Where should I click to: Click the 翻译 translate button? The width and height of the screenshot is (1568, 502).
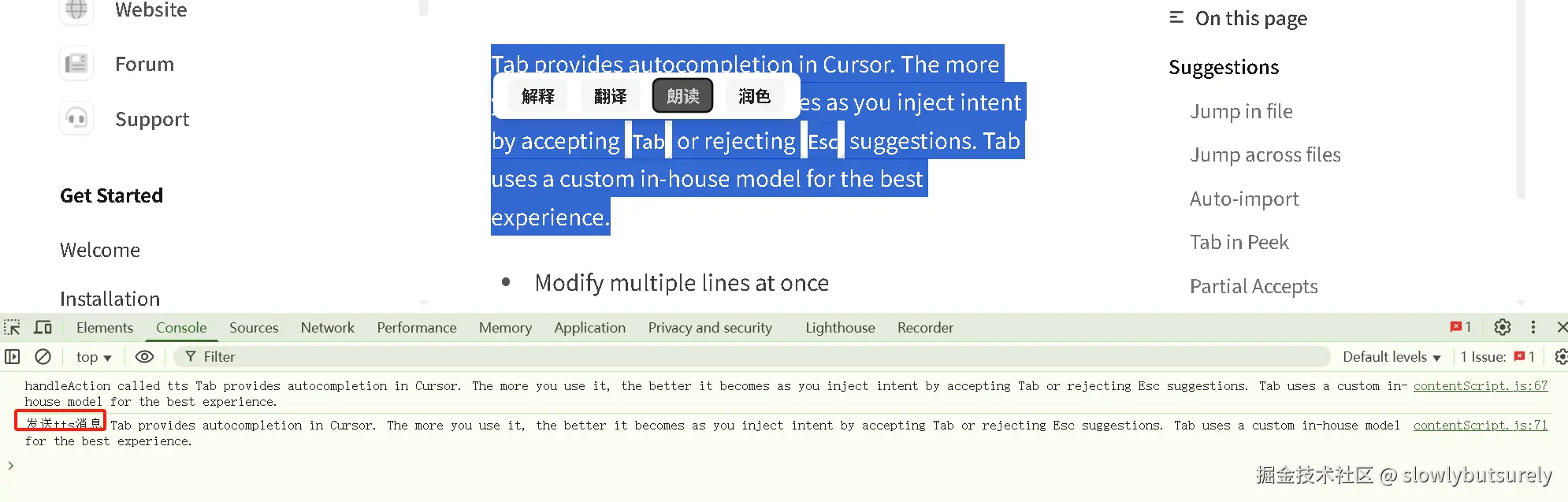point(610,96)
